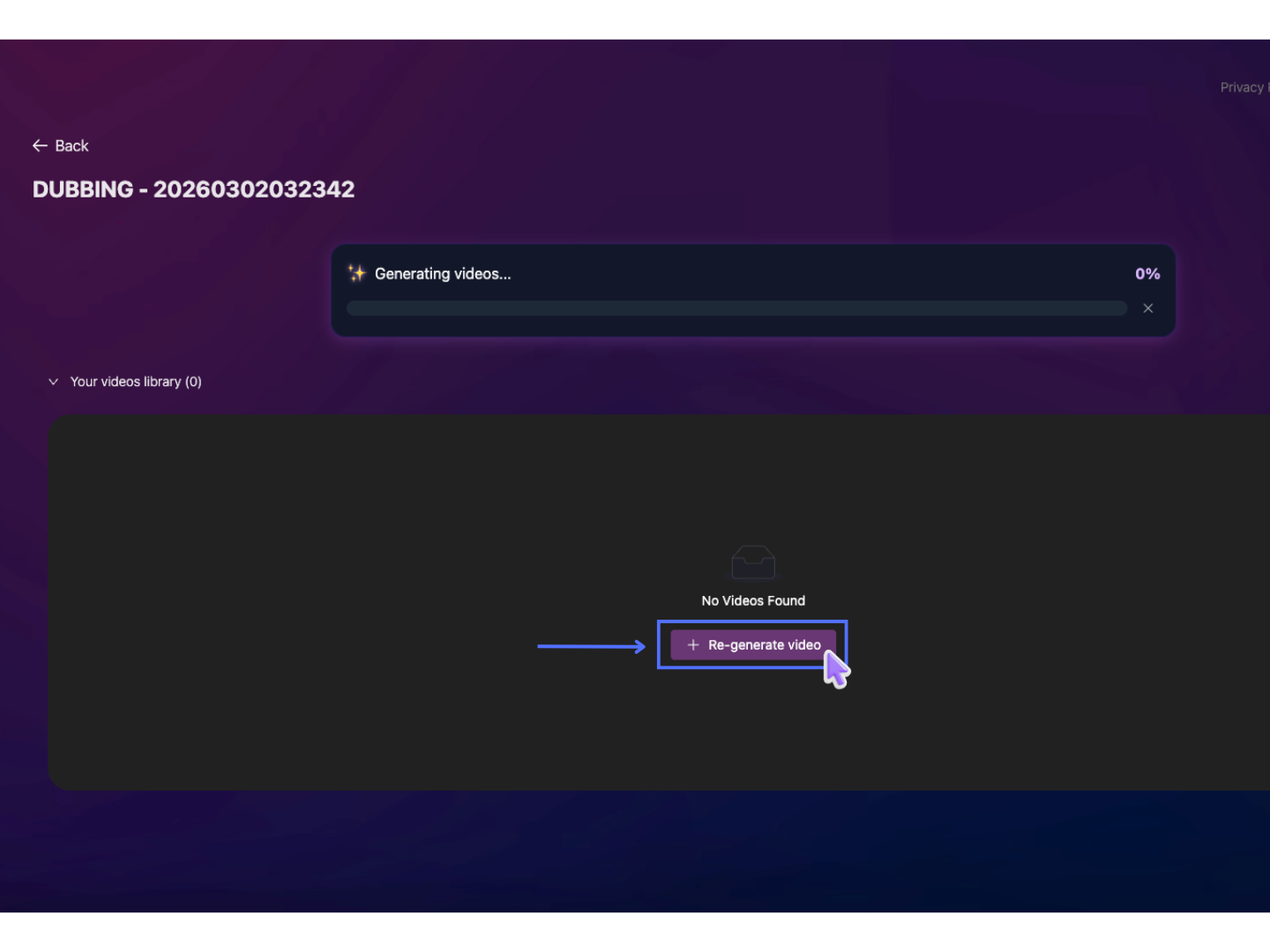
Task: Collapse the videos library chevron
Action: point(53,382)
